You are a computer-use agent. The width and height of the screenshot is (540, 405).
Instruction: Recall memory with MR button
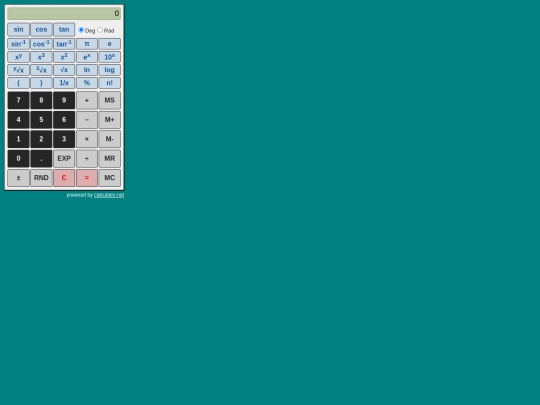(x=110, y=158)
